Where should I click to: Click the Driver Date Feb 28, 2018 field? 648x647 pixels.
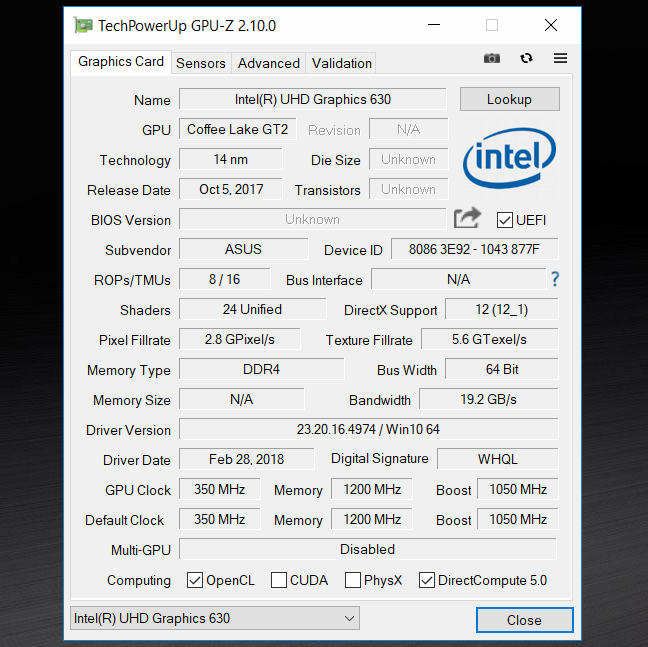[x=247, y=459]
